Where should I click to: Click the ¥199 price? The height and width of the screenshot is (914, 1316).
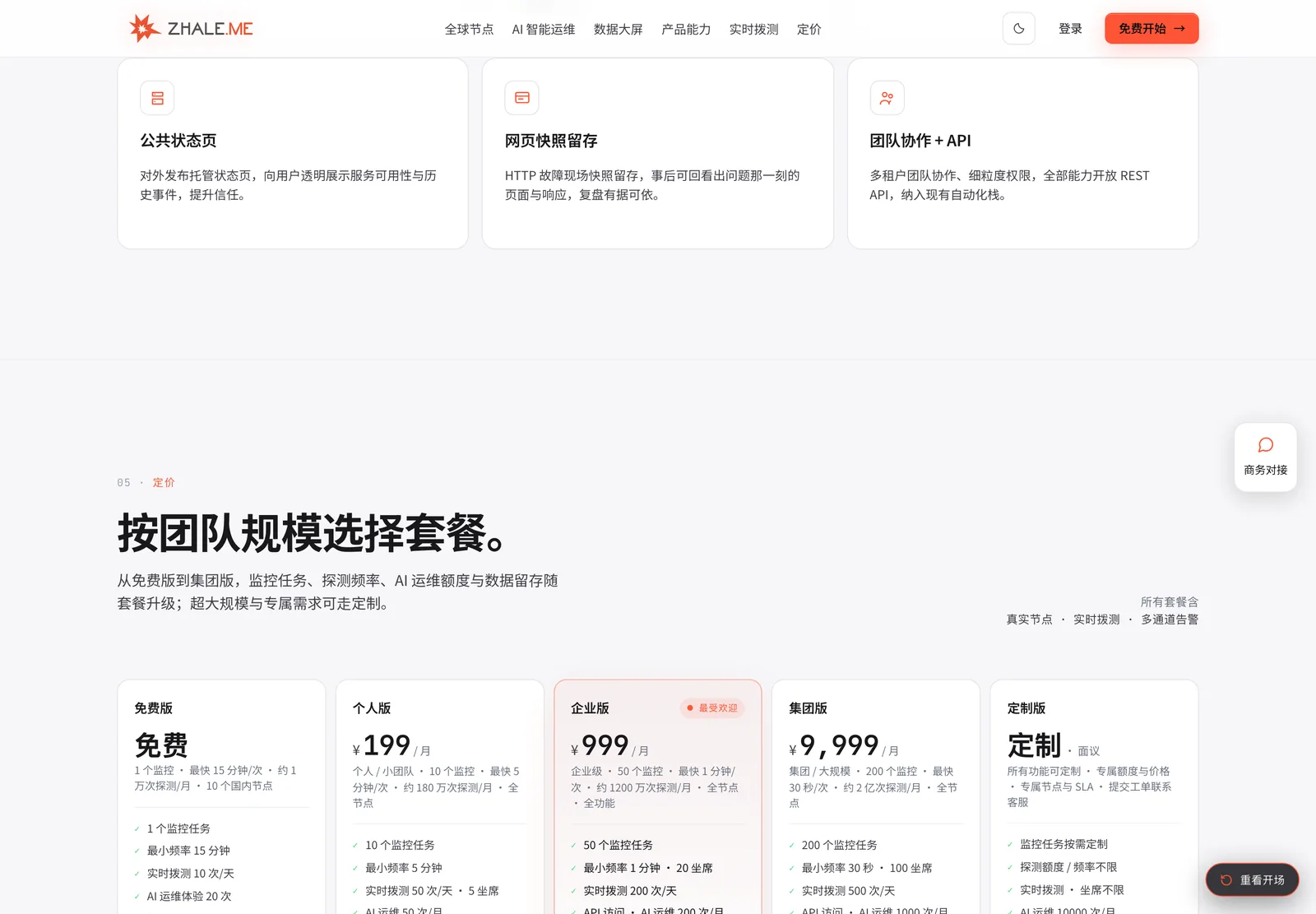pos(382,745)
